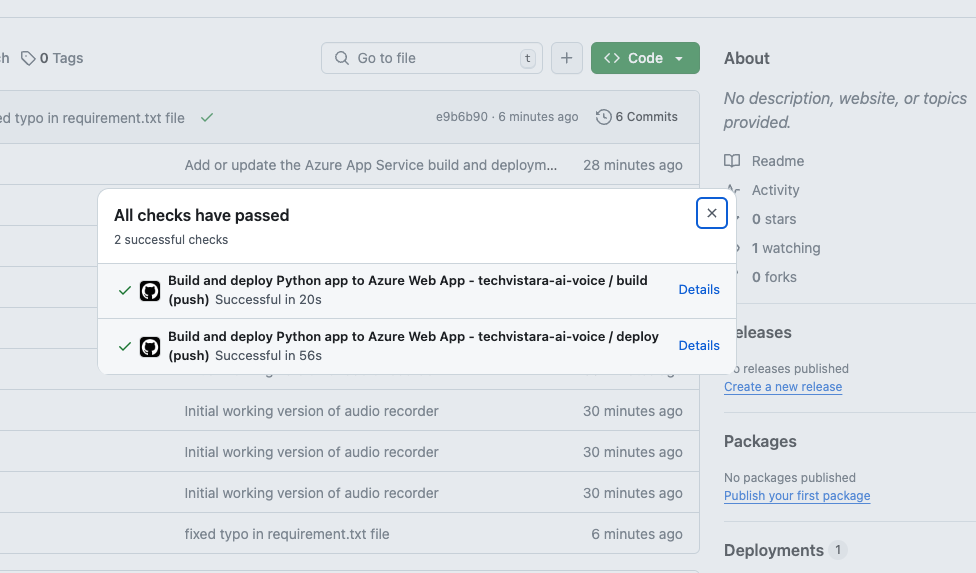Screen dimensions: 976x573
Task: Click 'No packages published' text
Action: tap(789, 478)
